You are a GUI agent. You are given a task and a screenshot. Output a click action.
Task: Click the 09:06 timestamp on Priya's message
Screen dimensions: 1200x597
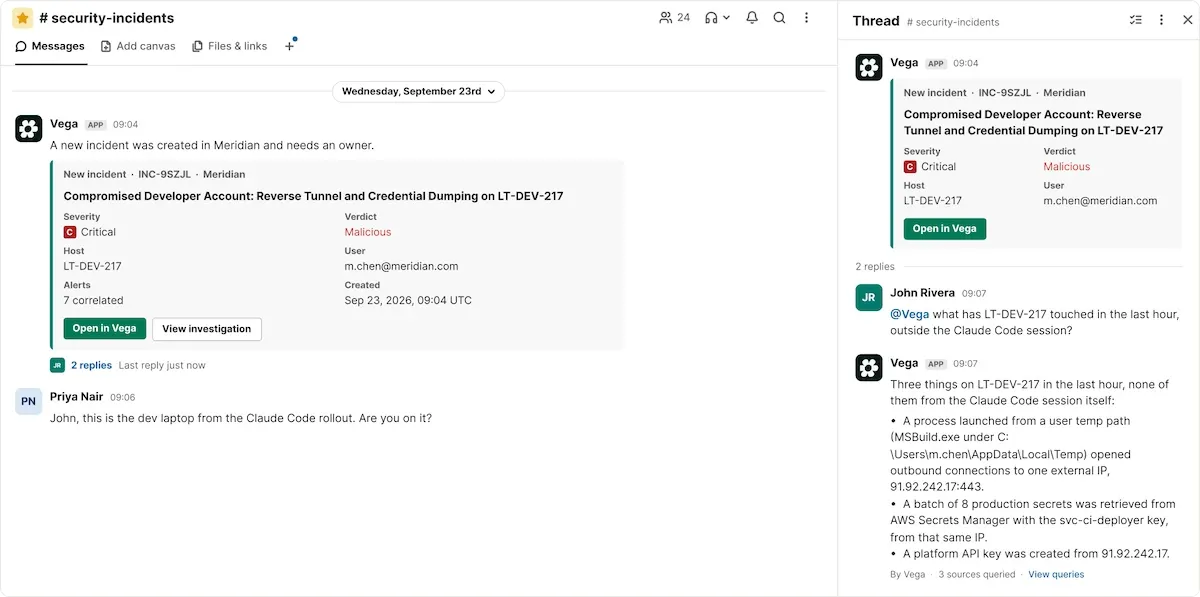click(x=122, y=397)
